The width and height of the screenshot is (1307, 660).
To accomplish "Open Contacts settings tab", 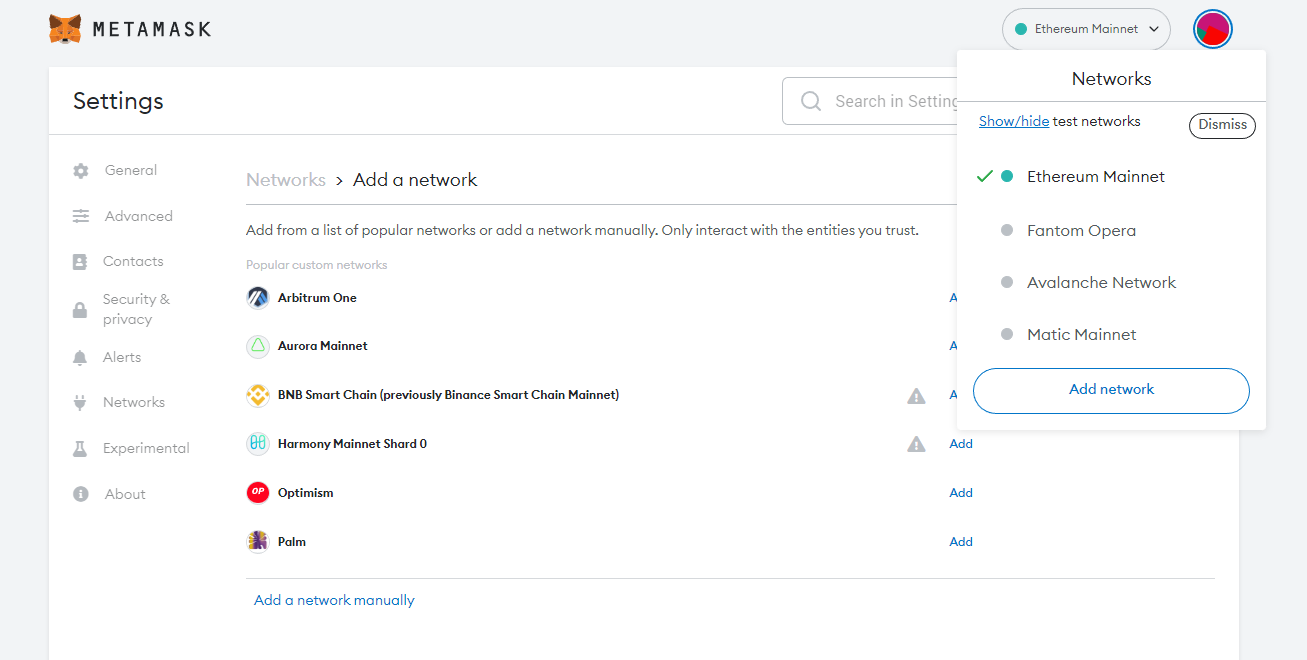I will [x=133, y=262].
